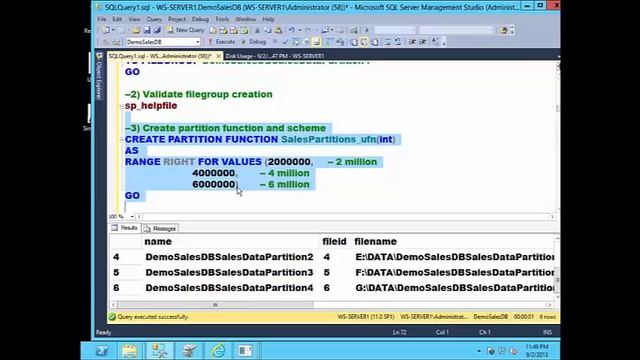Click the results scrollbar right arrow
640x360 pixels.
coord(549,305)
